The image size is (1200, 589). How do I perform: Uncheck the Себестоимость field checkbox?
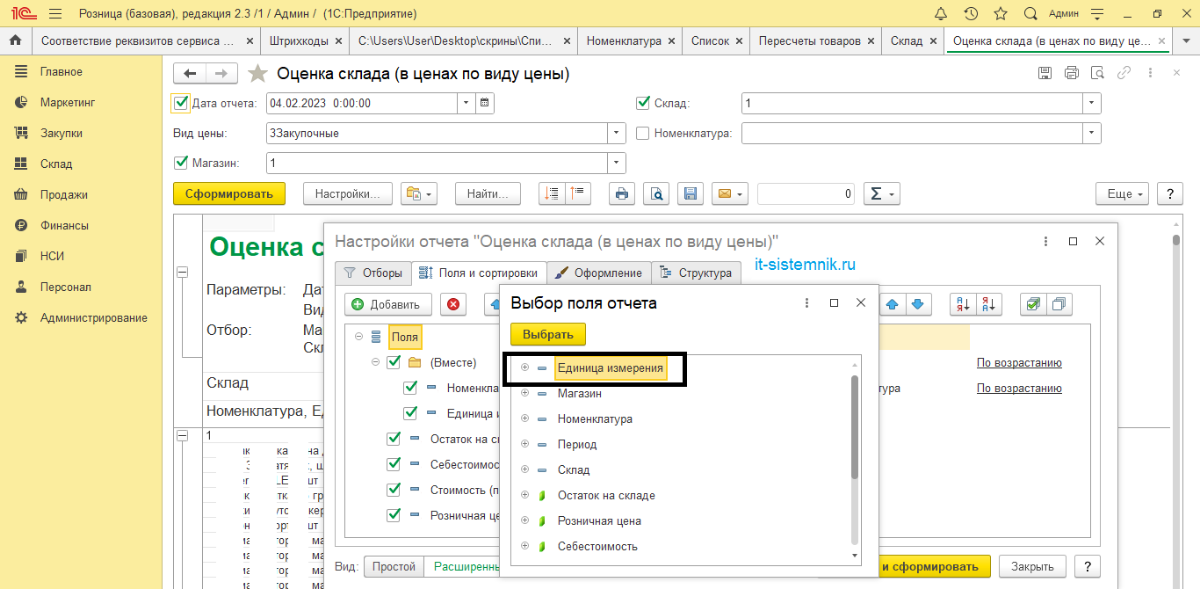click(x=394, y=464)
